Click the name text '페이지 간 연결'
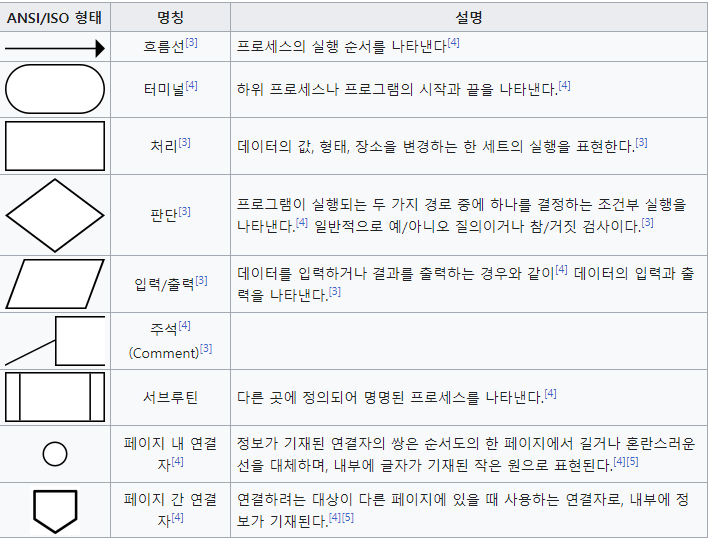 pos(170,499)
